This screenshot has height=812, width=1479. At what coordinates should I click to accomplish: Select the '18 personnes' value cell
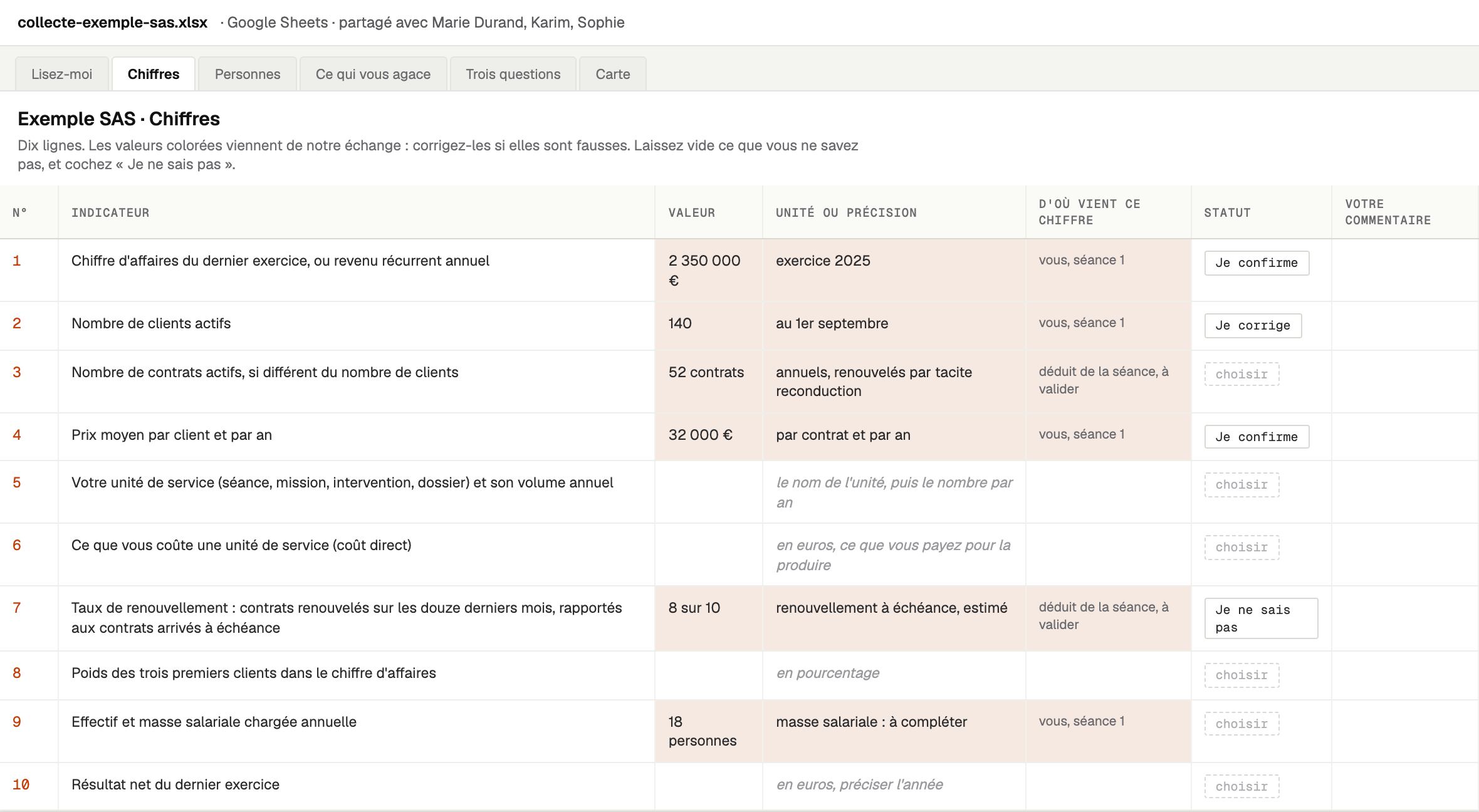(x=709, y=731)
